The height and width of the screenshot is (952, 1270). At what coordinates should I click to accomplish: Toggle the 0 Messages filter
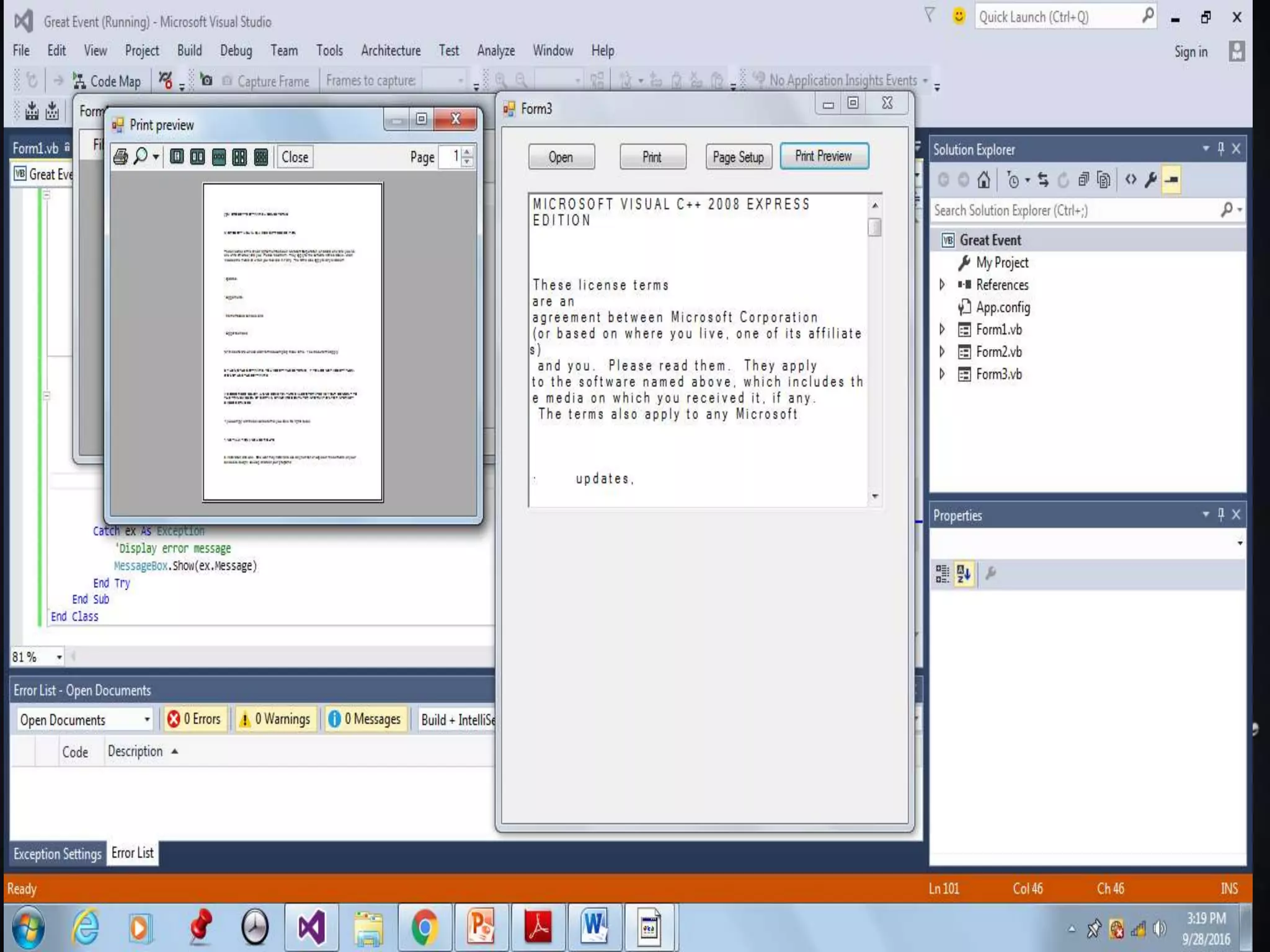pyautogui.click(x=365, y=719)
